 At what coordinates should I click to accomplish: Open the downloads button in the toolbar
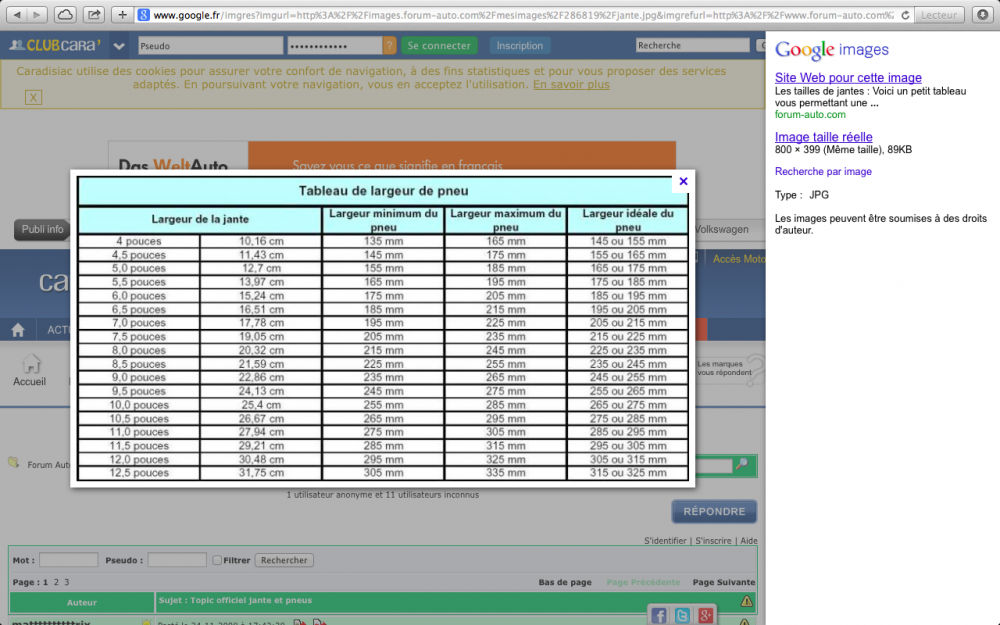(983, 15)
